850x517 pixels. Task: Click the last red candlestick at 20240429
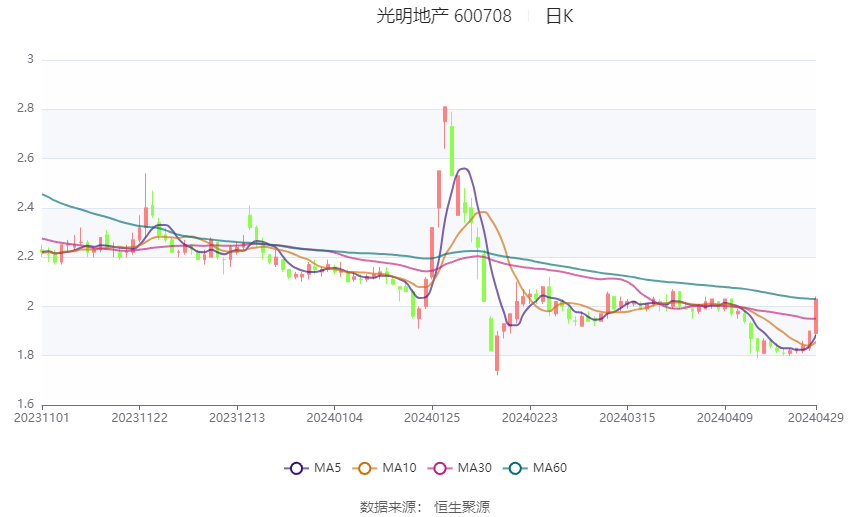tap(816, 316)
